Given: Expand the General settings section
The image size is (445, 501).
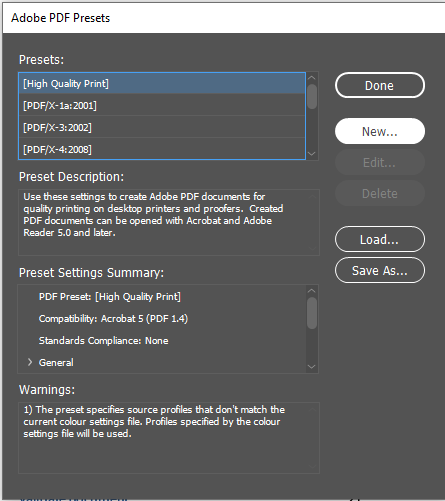Looking at the screenshot, I should coord(30,362).
